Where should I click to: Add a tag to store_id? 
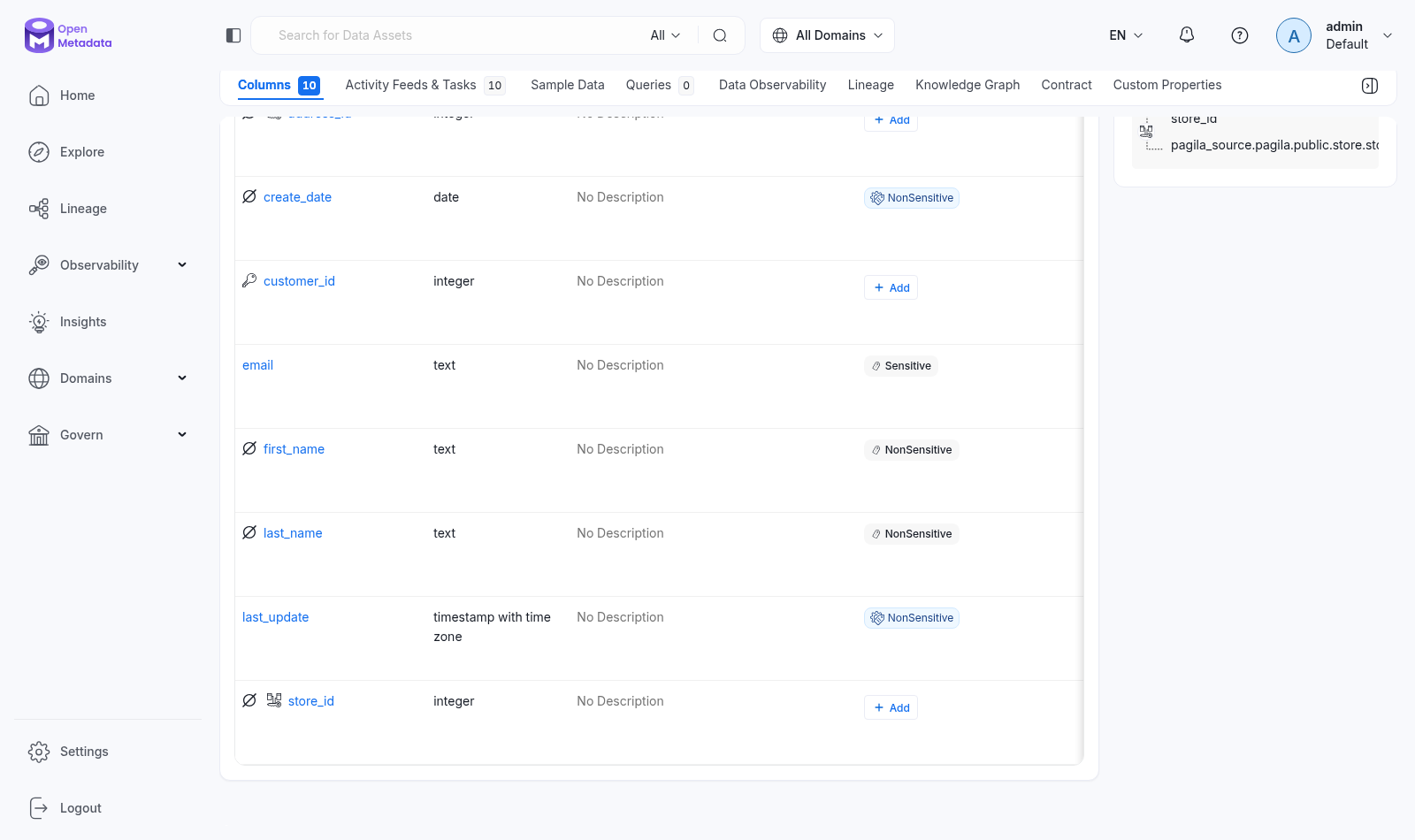point(891,707)
